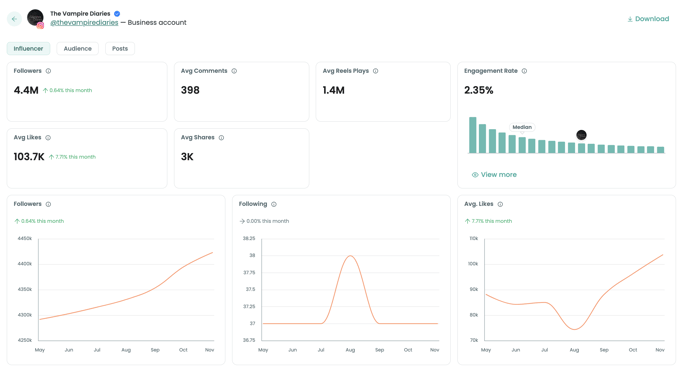The height and width of the screenshot is (370, 688).
Task: Click info icon beside Avg Likes card
Action: pyautogui.click(x=48, y=137)
